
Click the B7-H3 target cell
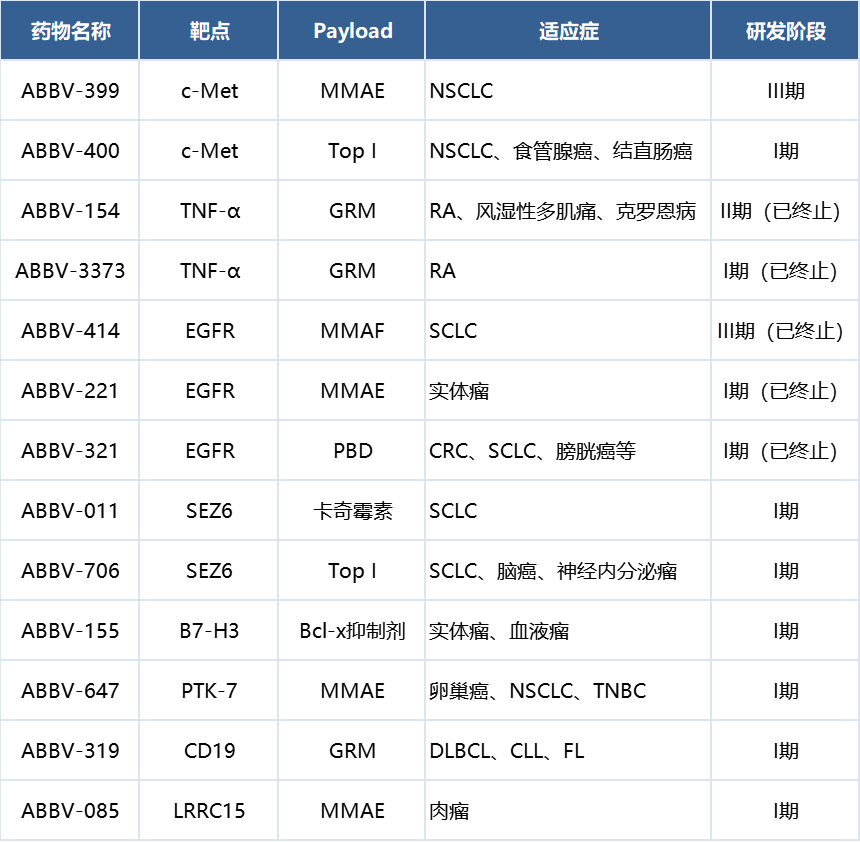click(209, 631)
